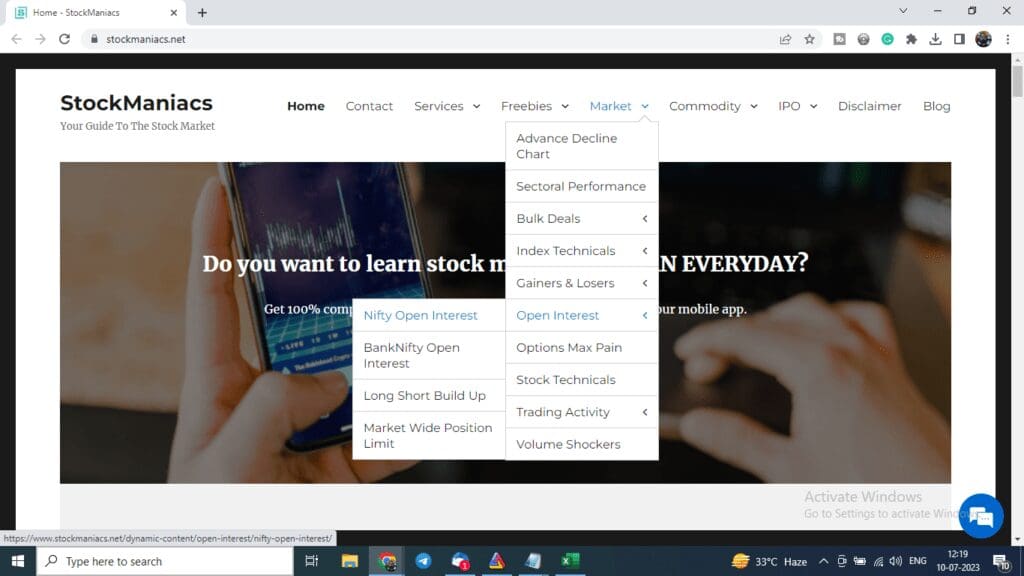1024x576 pixels.
Task: Close the Home - StockManiacs tab
Action: point(174,12)
